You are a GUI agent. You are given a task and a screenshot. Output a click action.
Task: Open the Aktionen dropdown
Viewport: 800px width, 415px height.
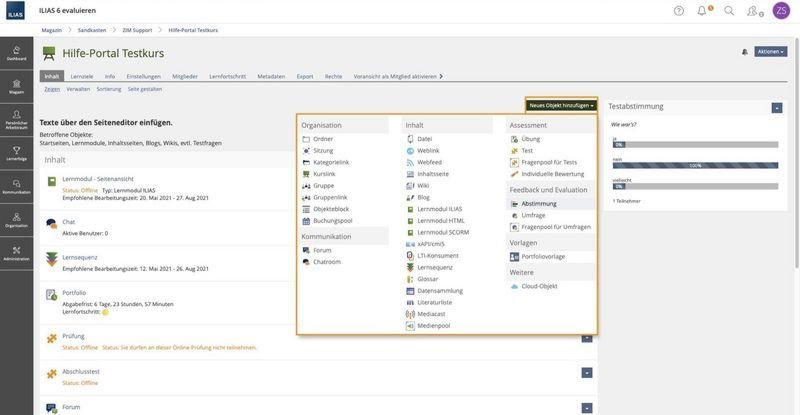point(770,52)
